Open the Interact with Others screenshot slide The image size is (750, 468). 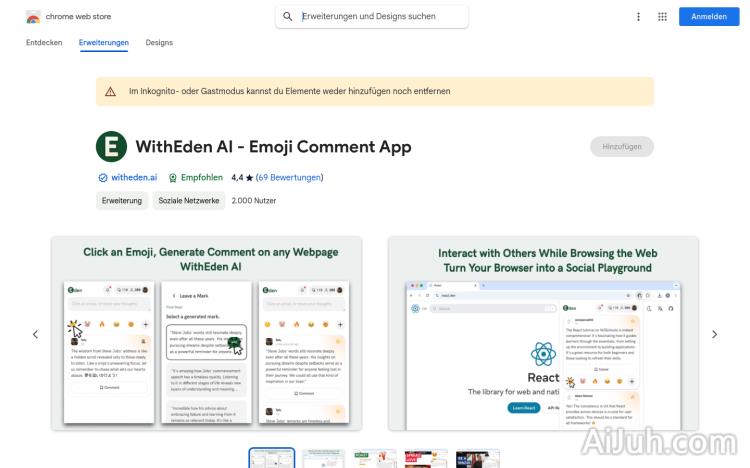[x=543, y=333]
